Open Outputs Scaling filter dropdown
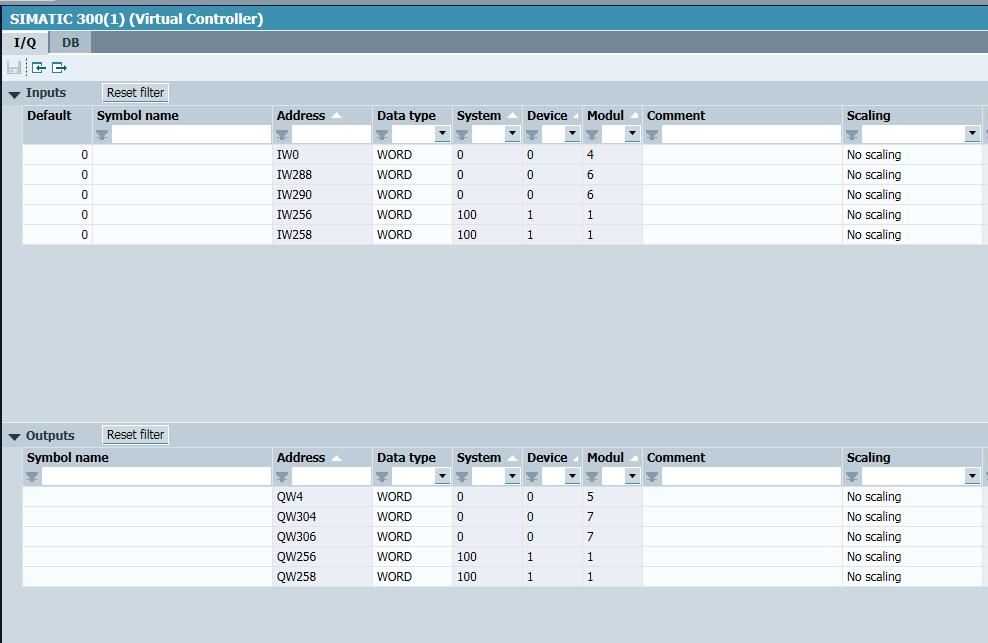 972,476
